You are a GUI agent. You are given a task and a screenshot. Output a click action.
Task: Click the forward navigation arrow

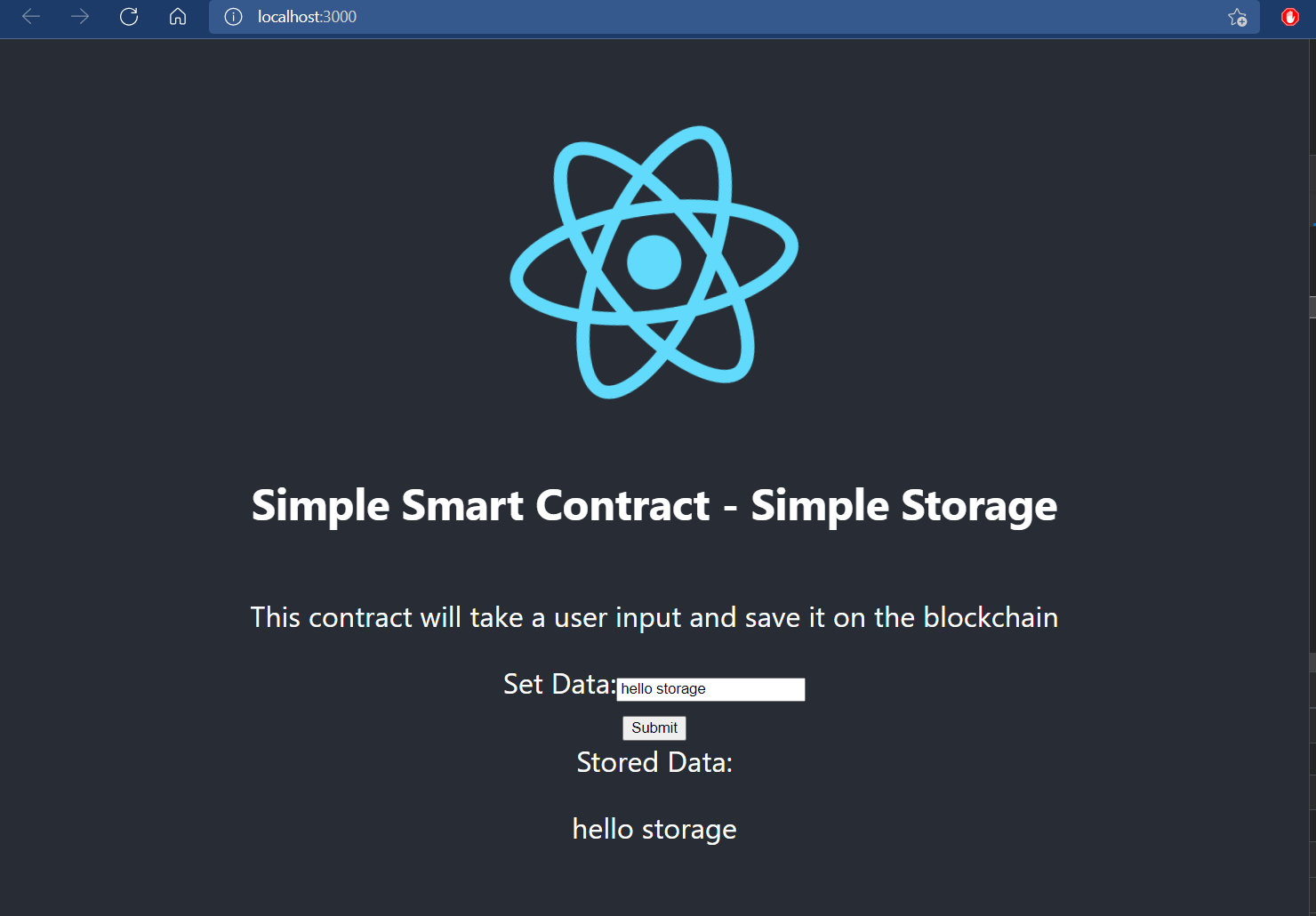click(79, 17)
